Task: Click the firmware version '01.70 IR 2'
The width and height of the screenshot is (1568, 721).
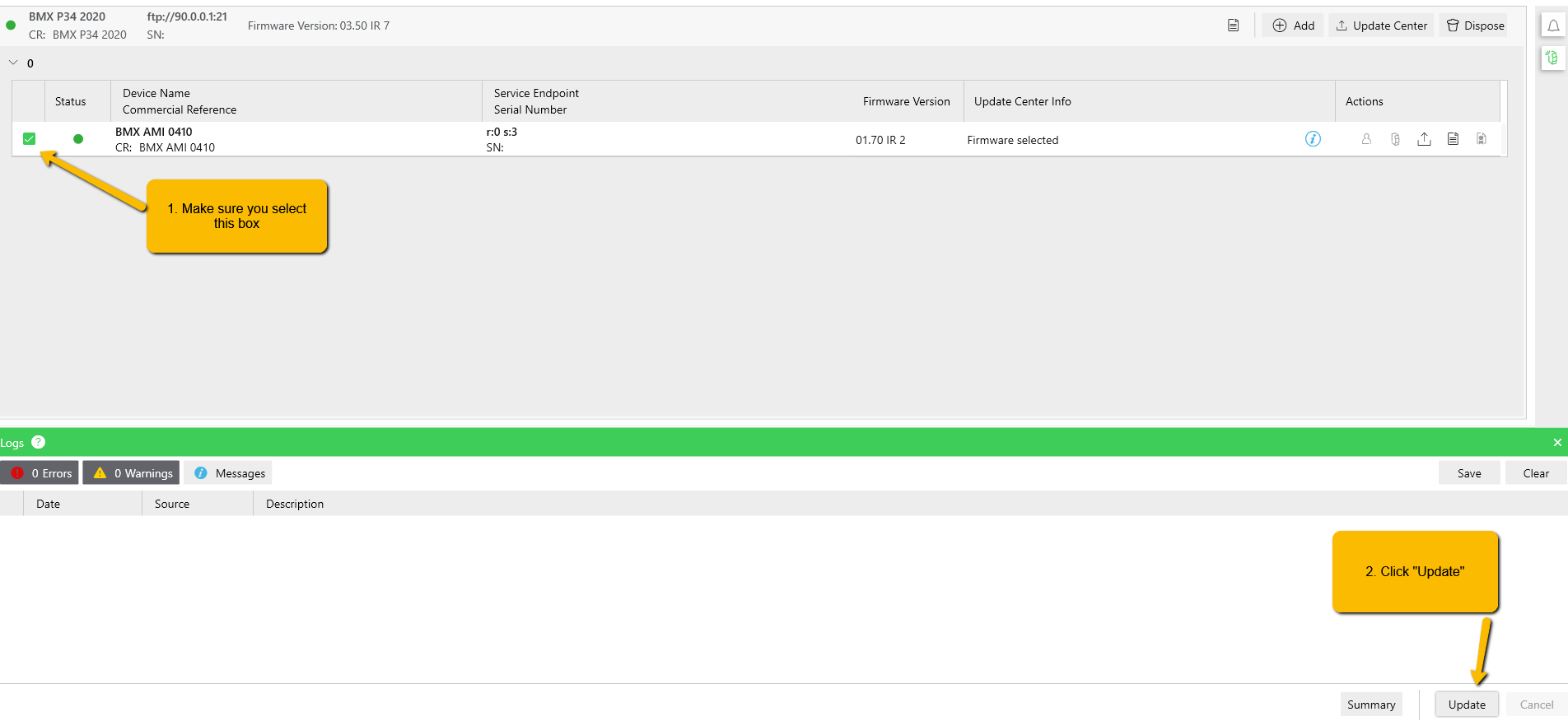Action: [880, 140]
